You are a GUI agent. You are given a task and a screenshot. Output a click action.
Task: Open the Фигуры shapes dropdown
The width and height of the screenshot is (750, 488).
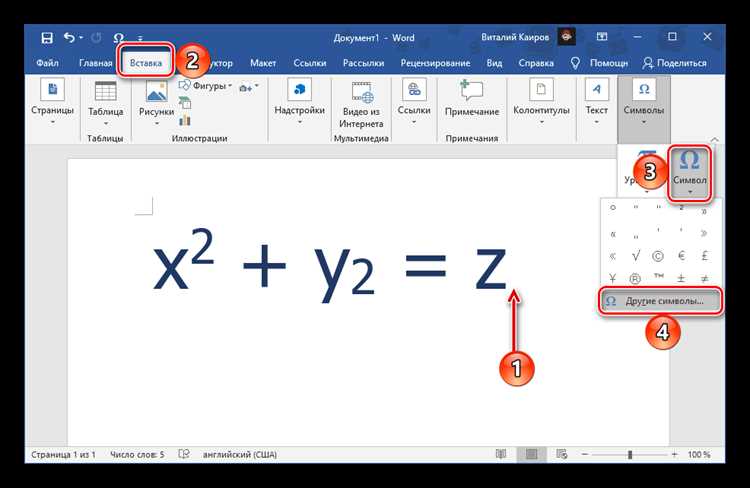[206, 86]
